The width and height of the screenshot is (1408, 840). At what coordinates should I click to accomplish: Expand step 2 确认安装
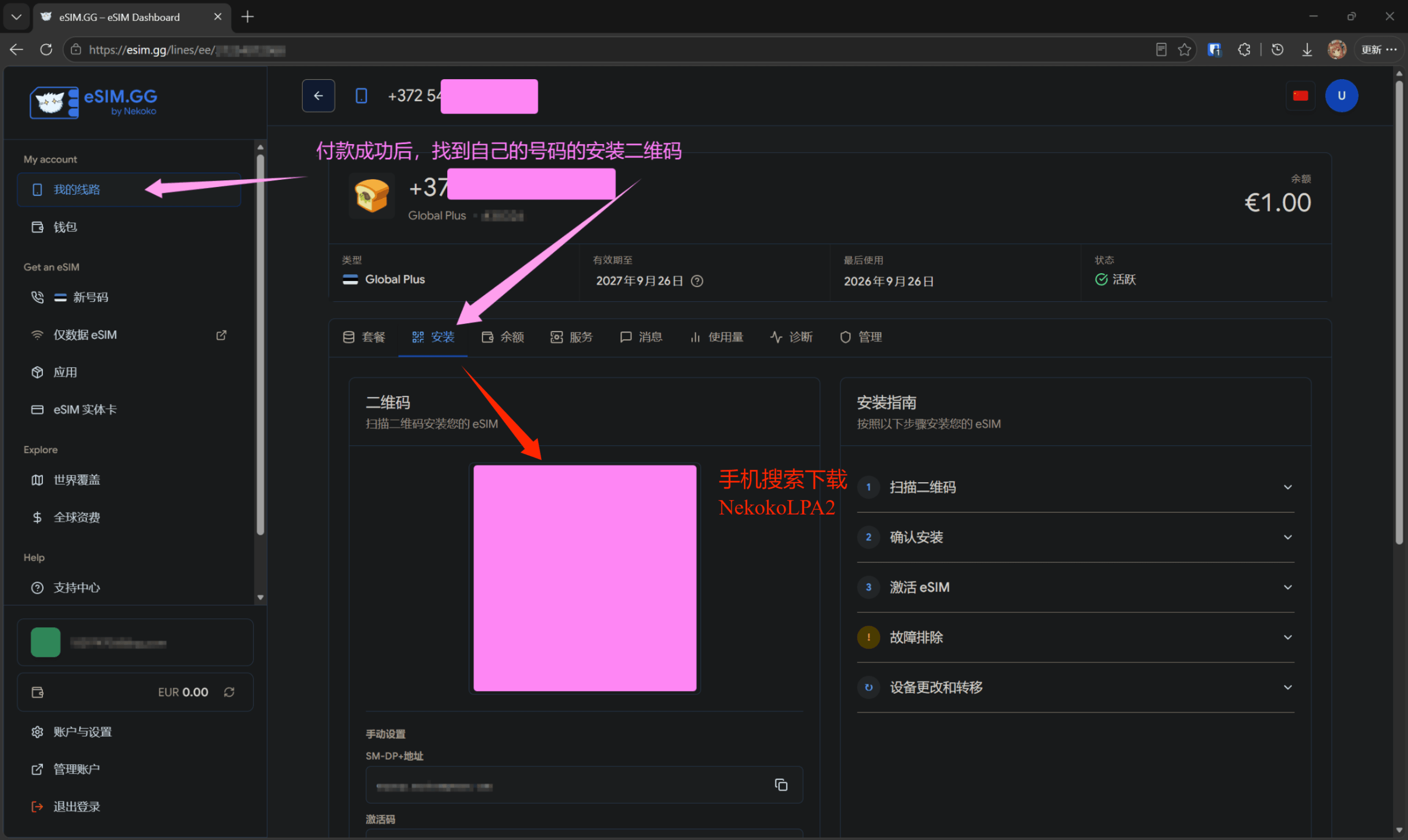coord(1075,537)
